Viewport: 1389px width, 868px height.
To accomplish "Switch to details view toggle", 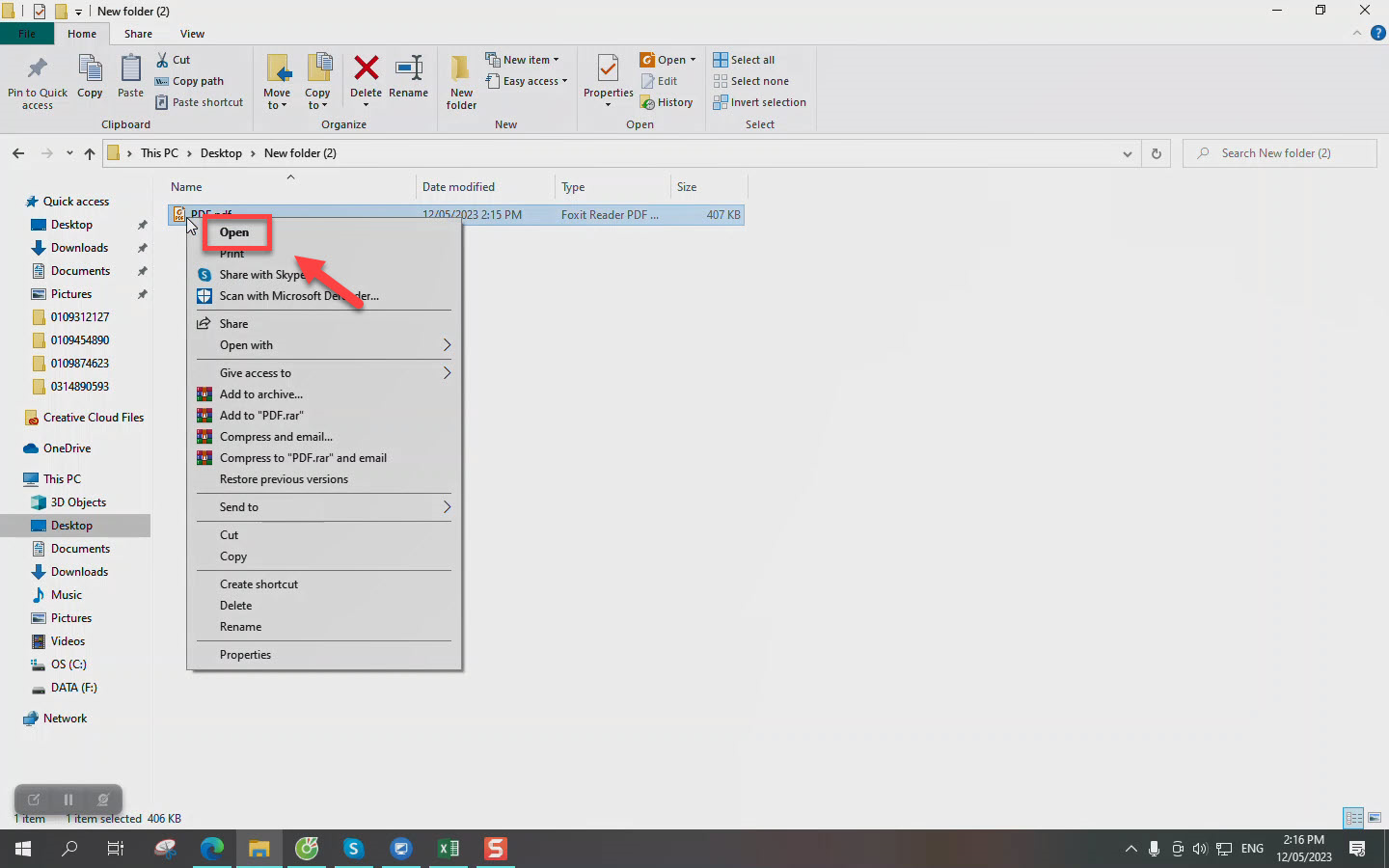I will (x=1353, y=818).
